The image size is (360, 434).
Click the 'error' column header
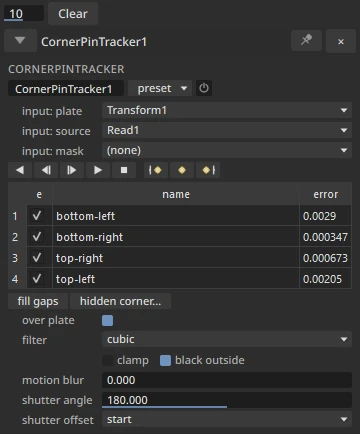[x=325, y=194]
